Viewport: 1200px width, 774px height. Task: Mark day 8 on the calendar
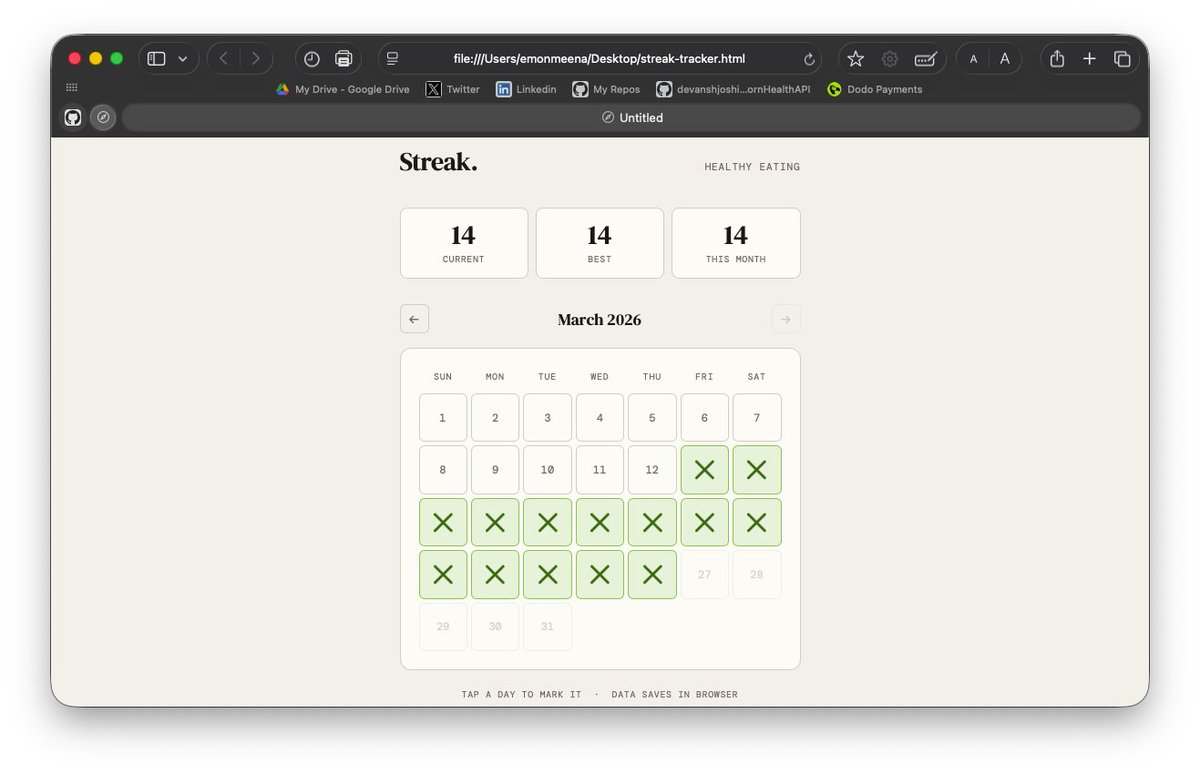click(443, 470)
